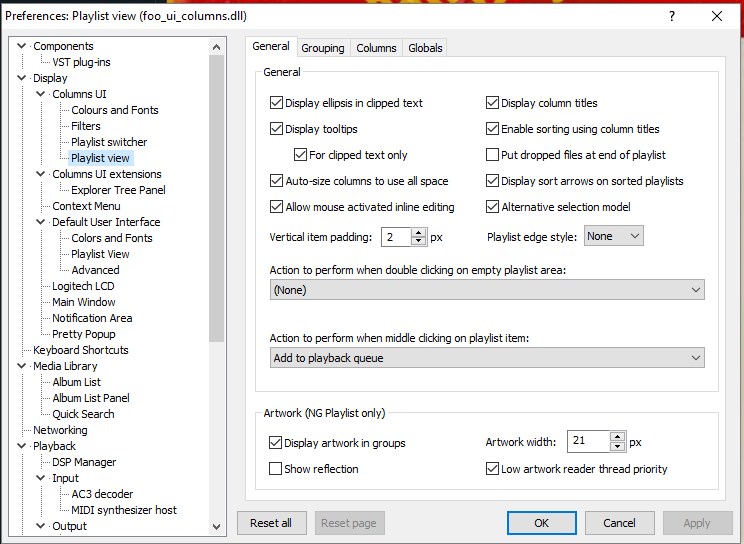Click the Artwork width input field

click(x=588, y=441)
